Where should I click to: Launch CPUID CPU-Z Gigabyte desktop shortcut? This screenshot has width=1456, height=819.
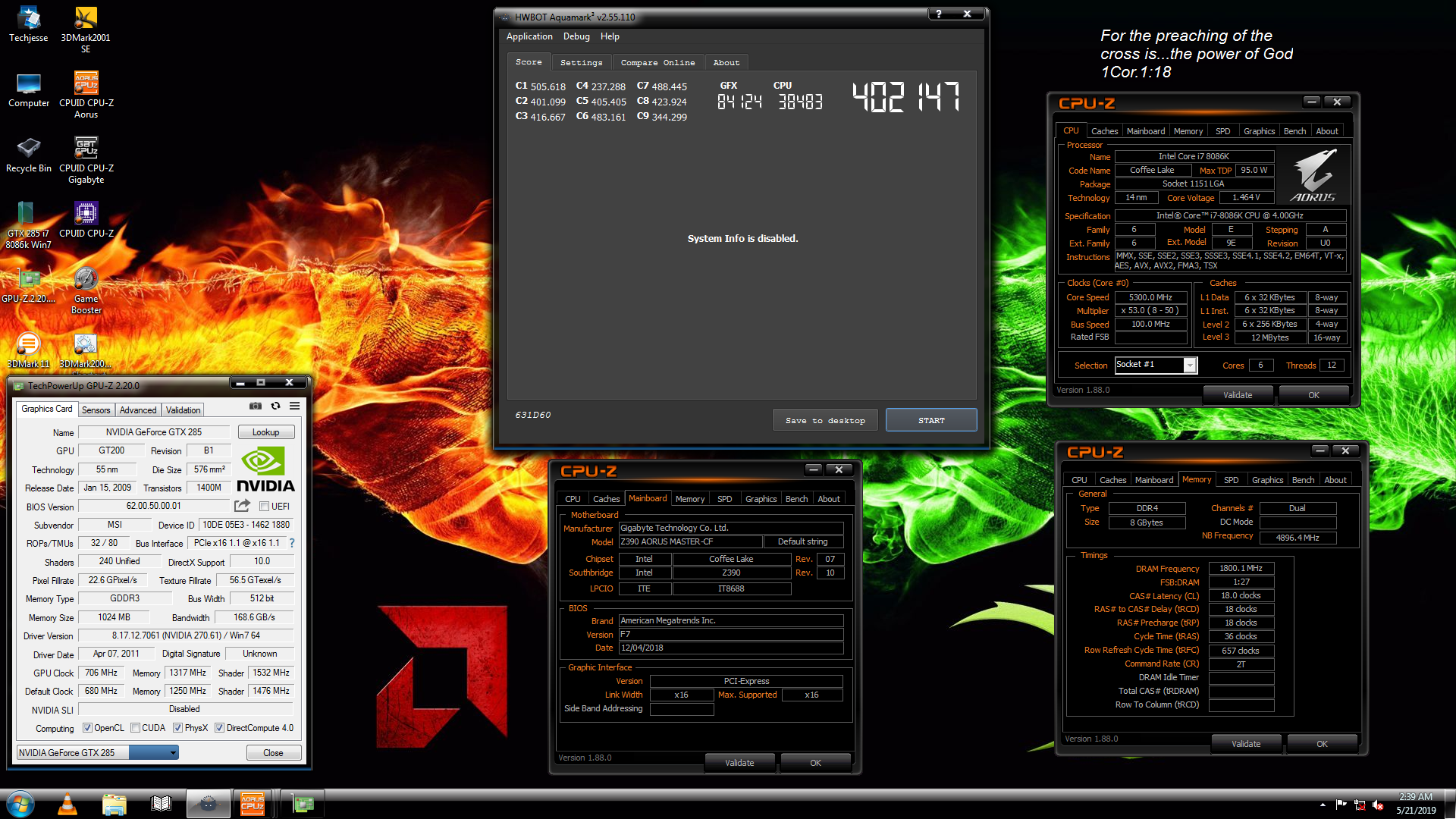pos(86,160)
